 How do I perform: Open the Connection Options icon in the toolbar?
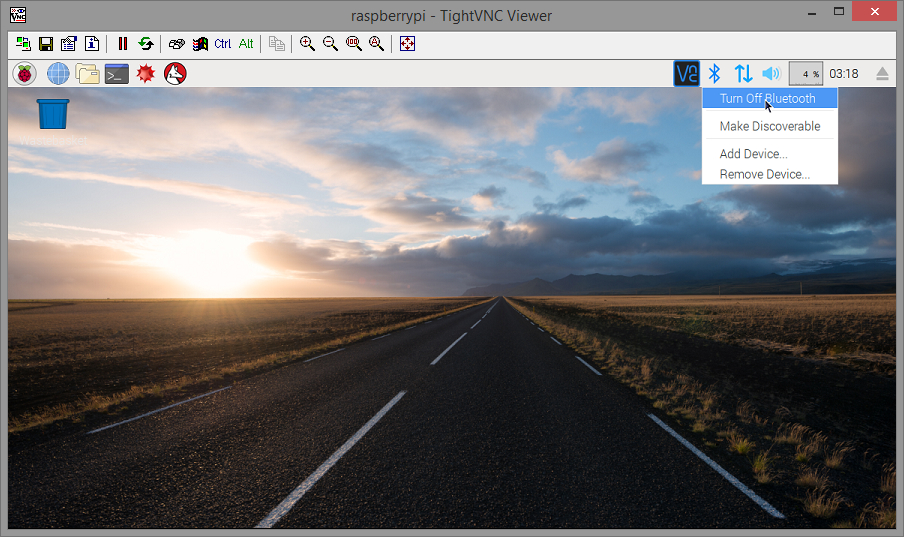pos(69,44)
